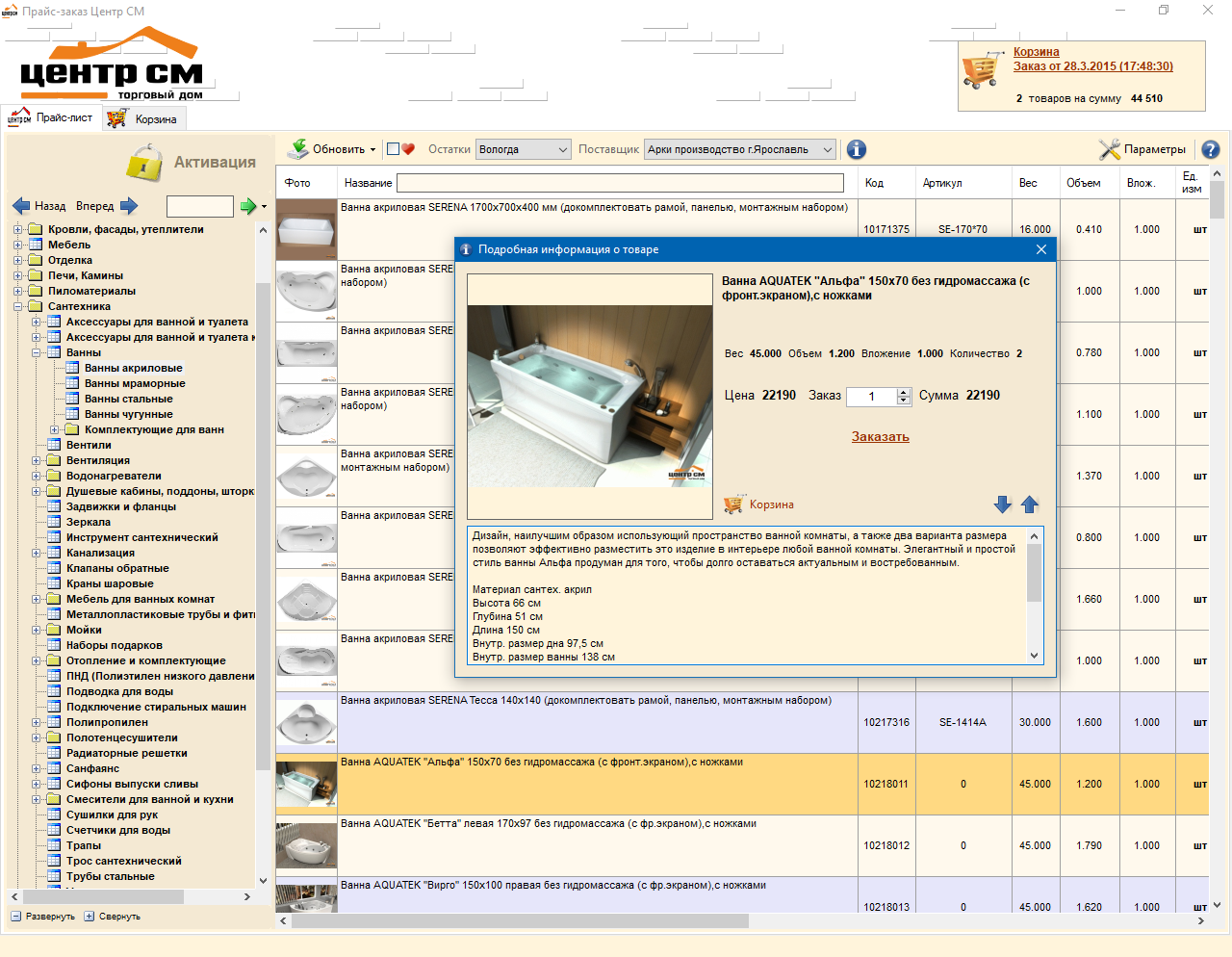
Task: Switch to the Прайс-лист tab
Action: point(50,117)
